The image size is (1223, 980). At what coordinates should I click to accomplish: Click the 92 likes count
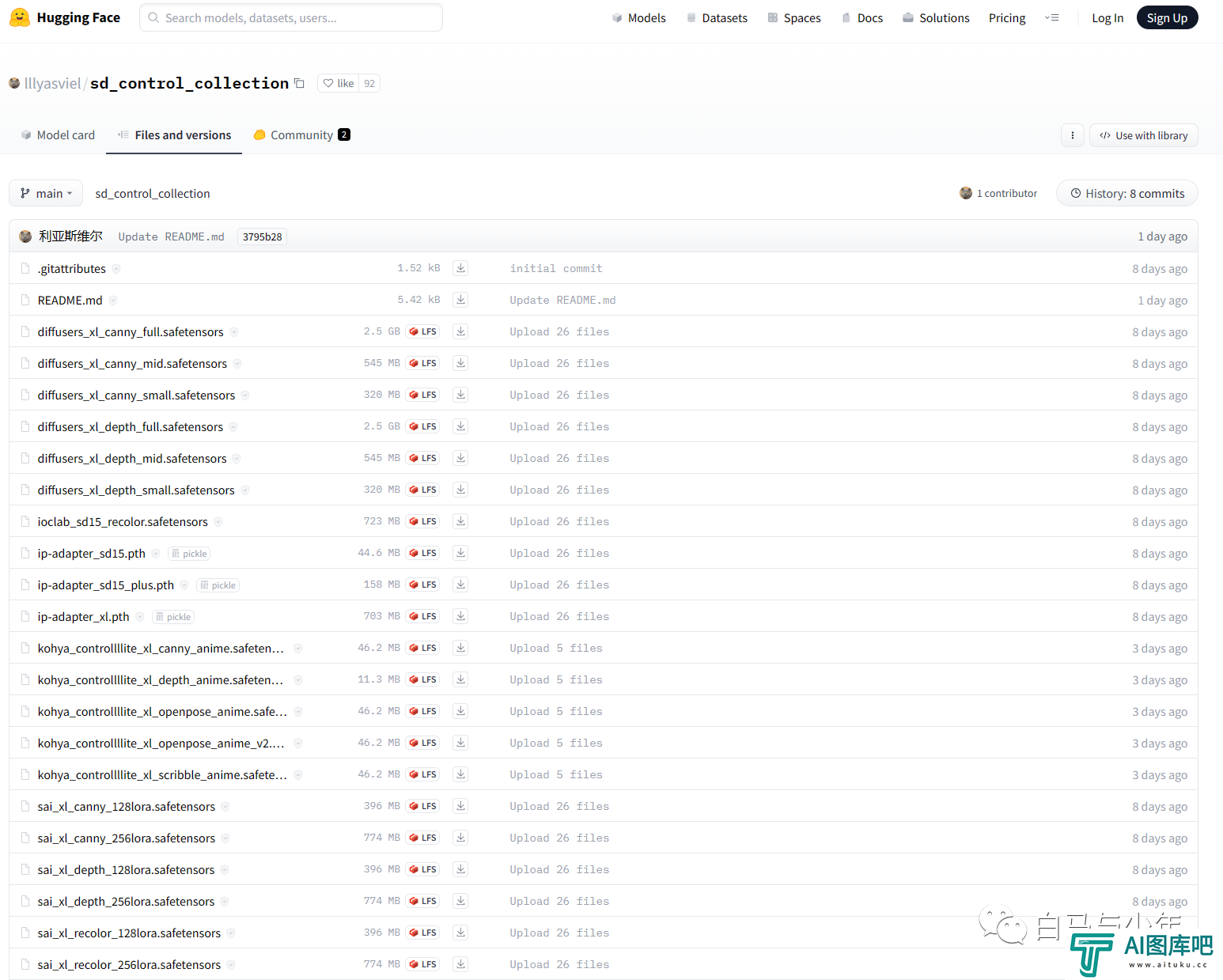click(x=369, y=83)
